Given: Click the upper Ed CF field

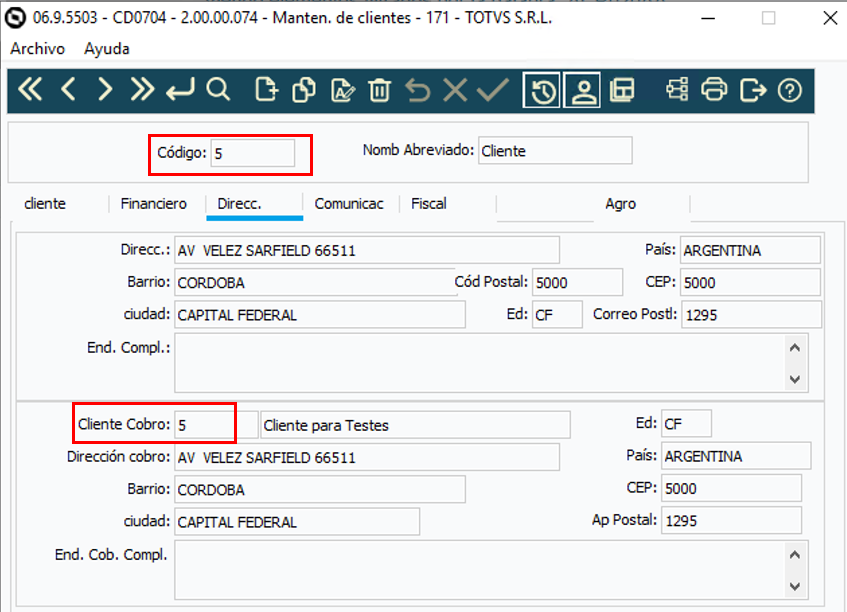Looking at the screenshot, I should 557,314.
